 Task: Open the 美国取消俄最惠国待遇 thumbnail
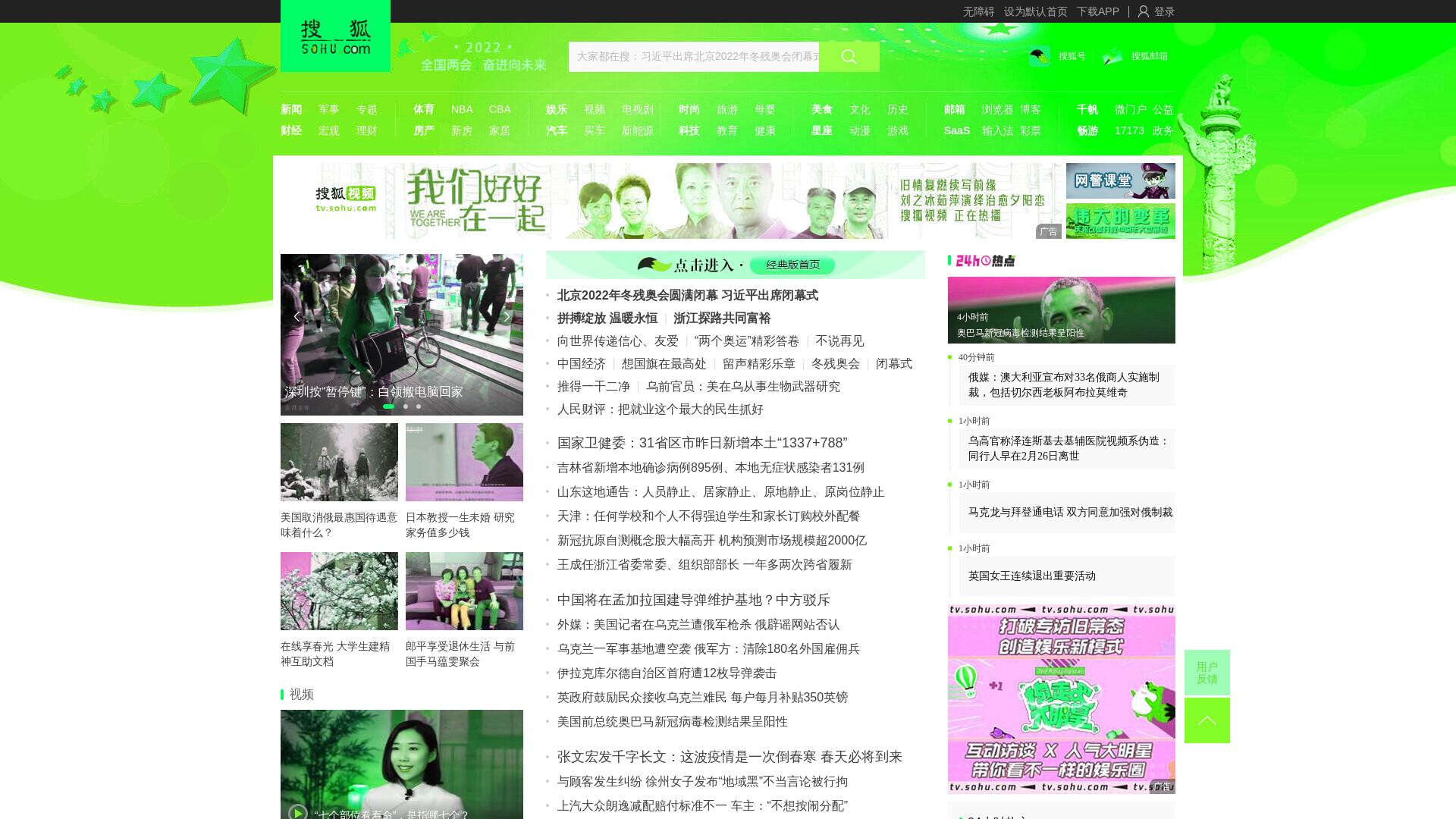point(339,462)
